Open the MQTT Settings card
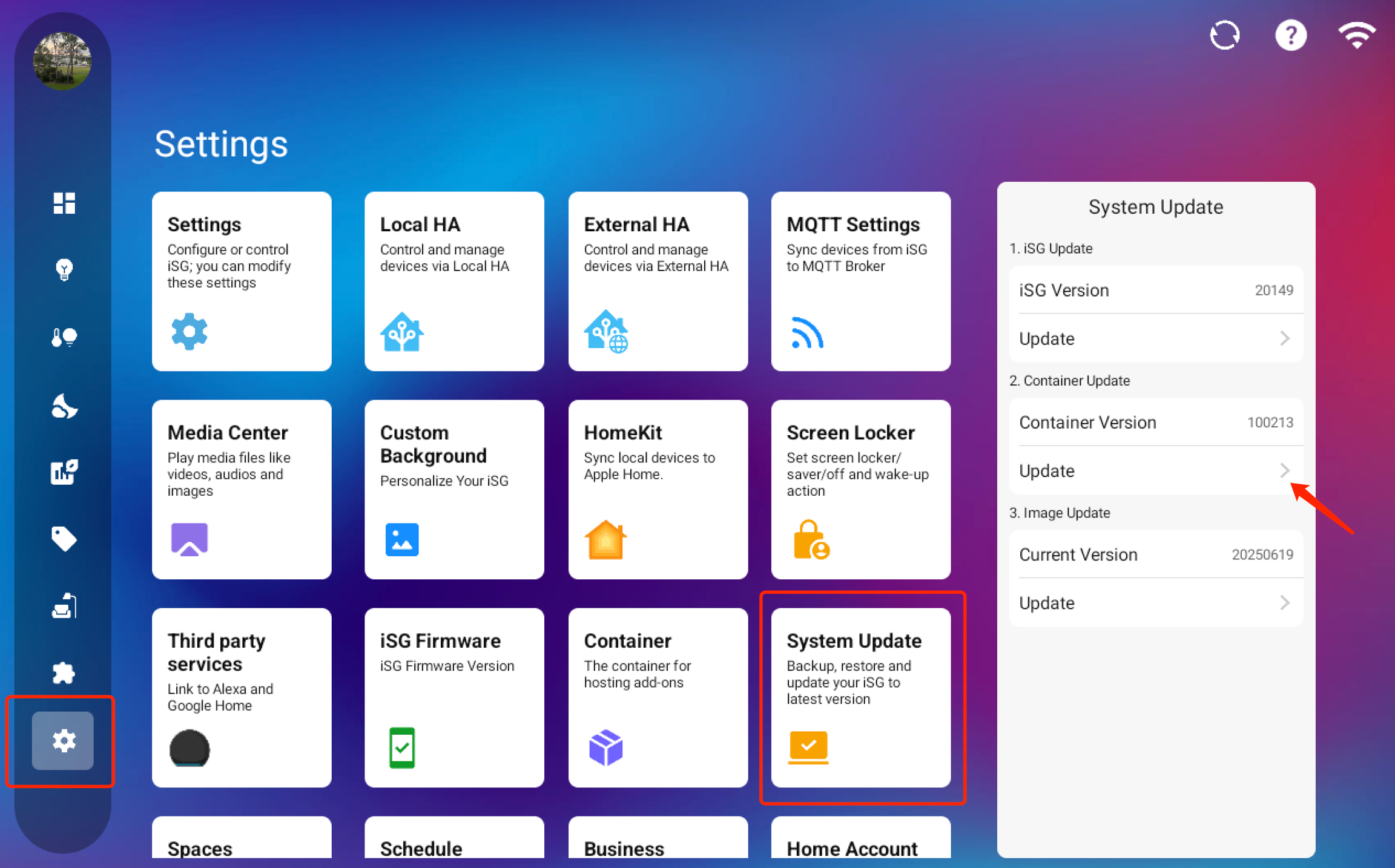Image resolution: width=1395 pixels, height=868 pixels. [860, 281]
